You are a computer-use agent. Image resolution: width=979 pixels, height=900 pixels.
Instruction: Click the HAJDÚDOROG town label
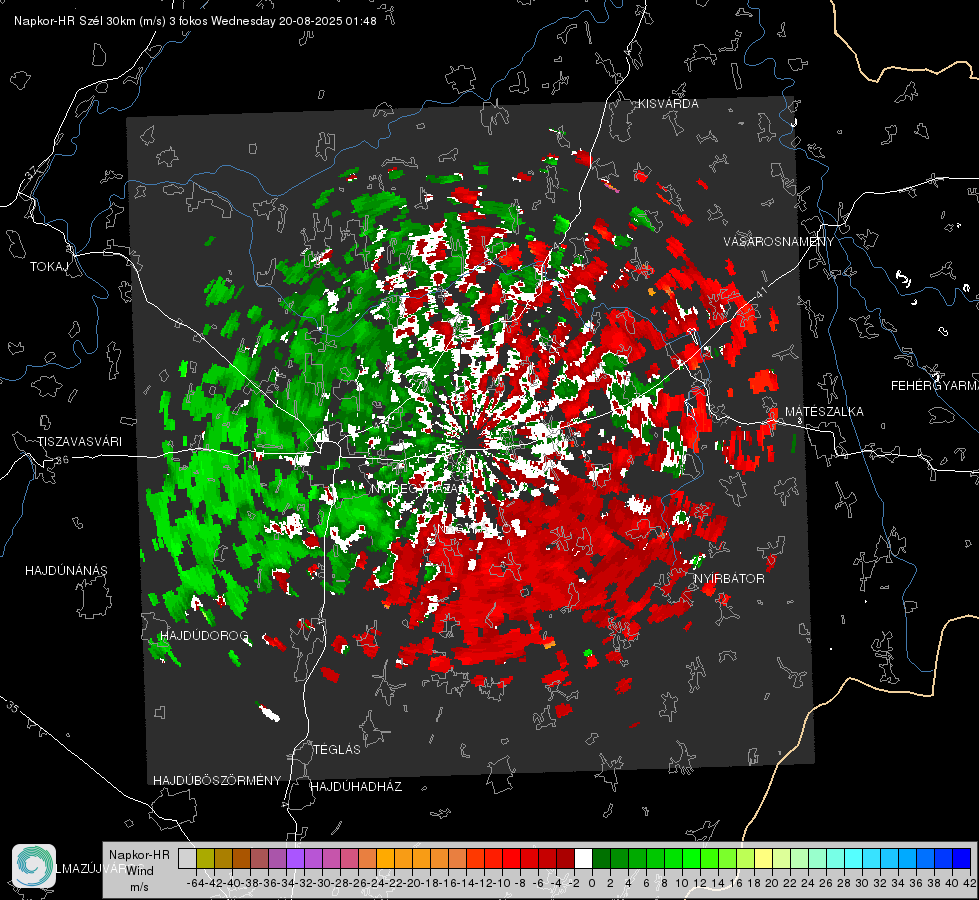coord(204,636)
